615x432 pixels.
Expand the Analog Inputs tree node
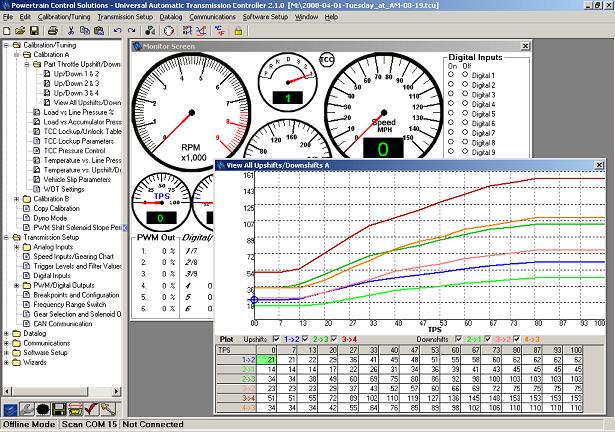(x=16, y=247)
